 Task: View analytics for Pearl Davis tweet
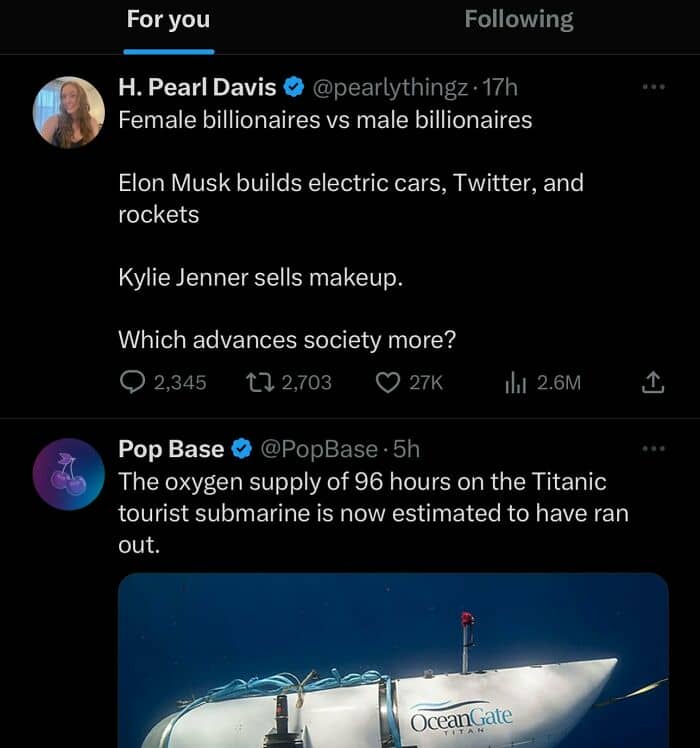[x=518, y=382]
